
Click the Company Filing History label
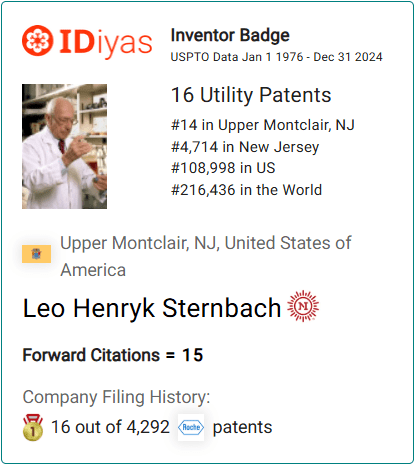116,397
